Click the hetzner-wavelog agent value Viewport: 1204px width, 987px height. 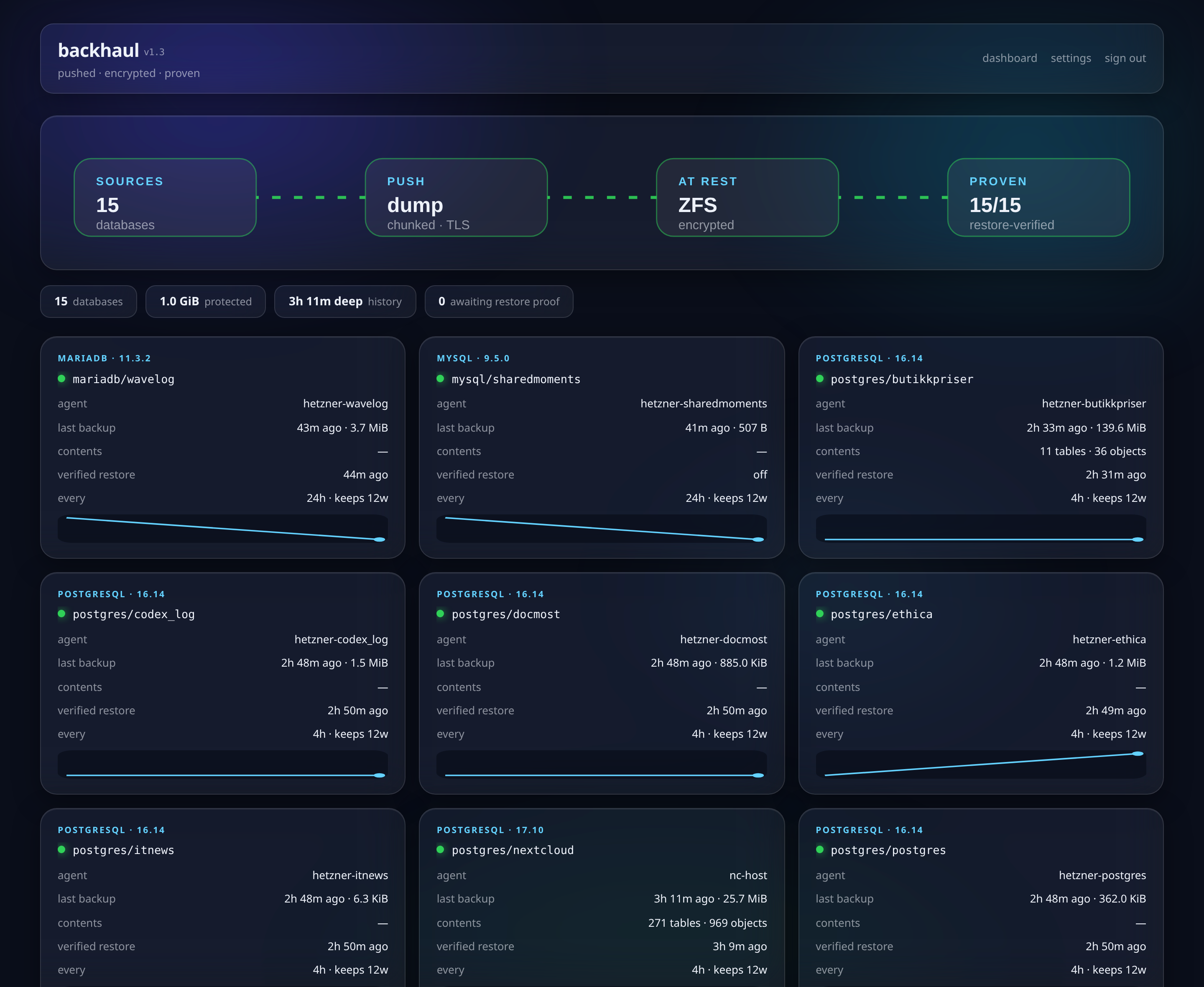[345, 404]
